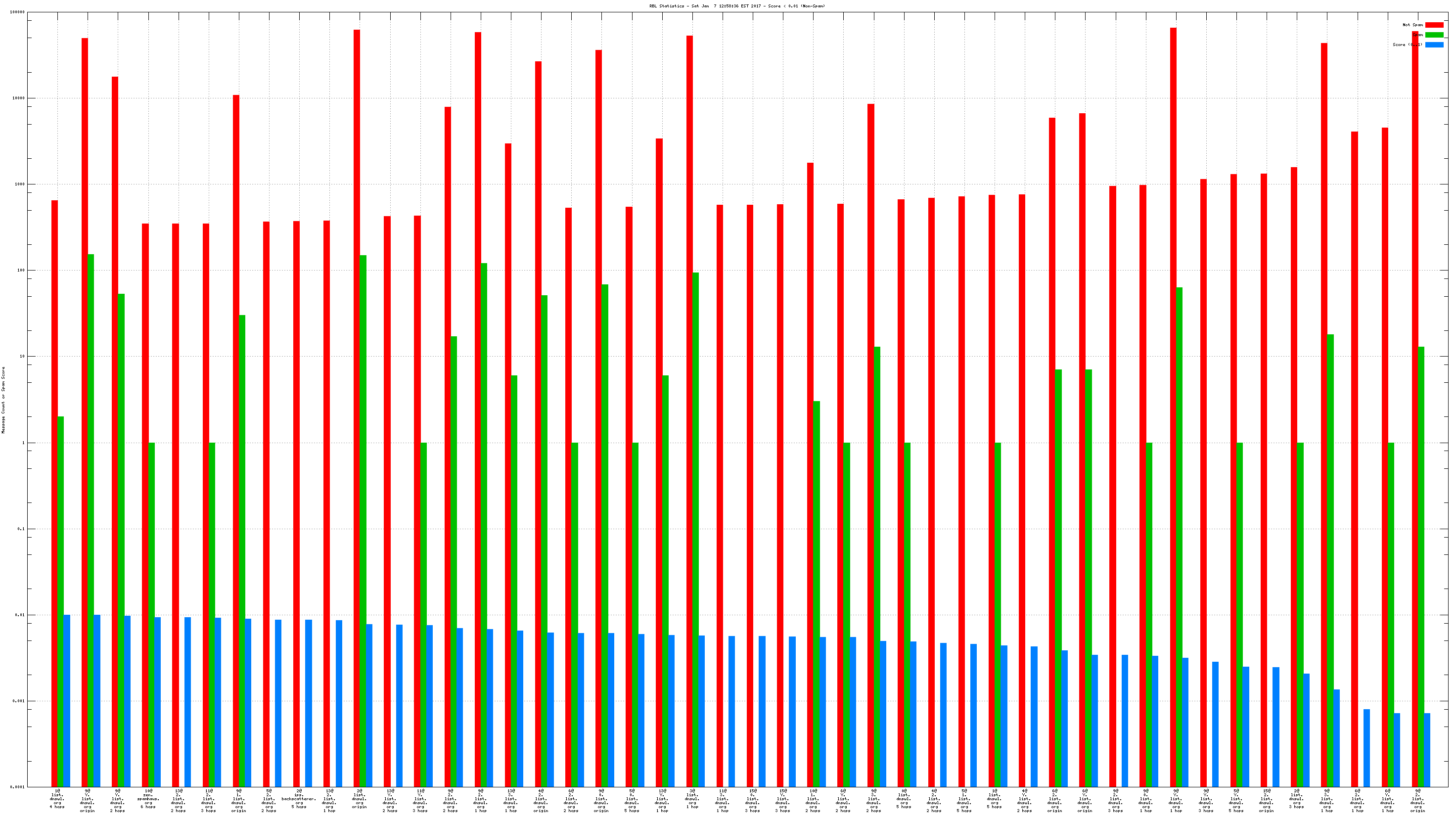Click the RBL Statistics chart title
Image resolution: width=1456 pixels, height=819 pixels.
[x=737, y=6]
